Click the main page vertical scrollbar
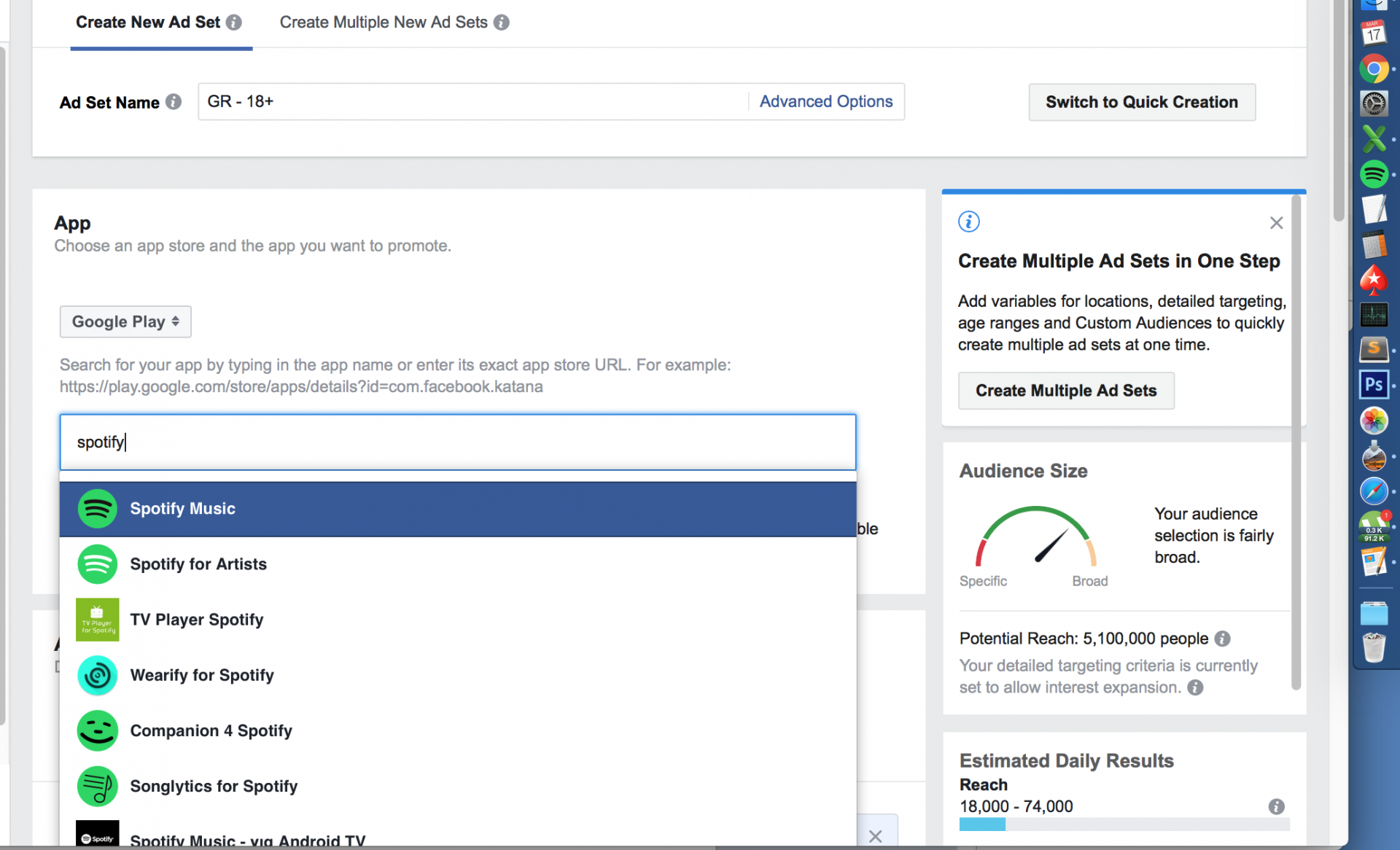 coord(1339,109)
